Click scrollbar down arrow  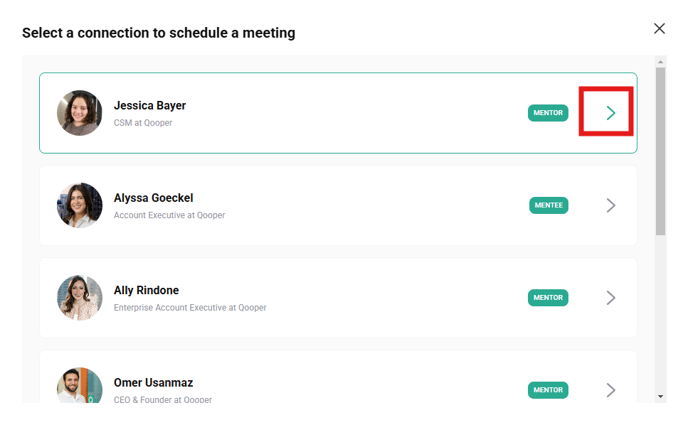pyautogui.click(x=661, y=396)
